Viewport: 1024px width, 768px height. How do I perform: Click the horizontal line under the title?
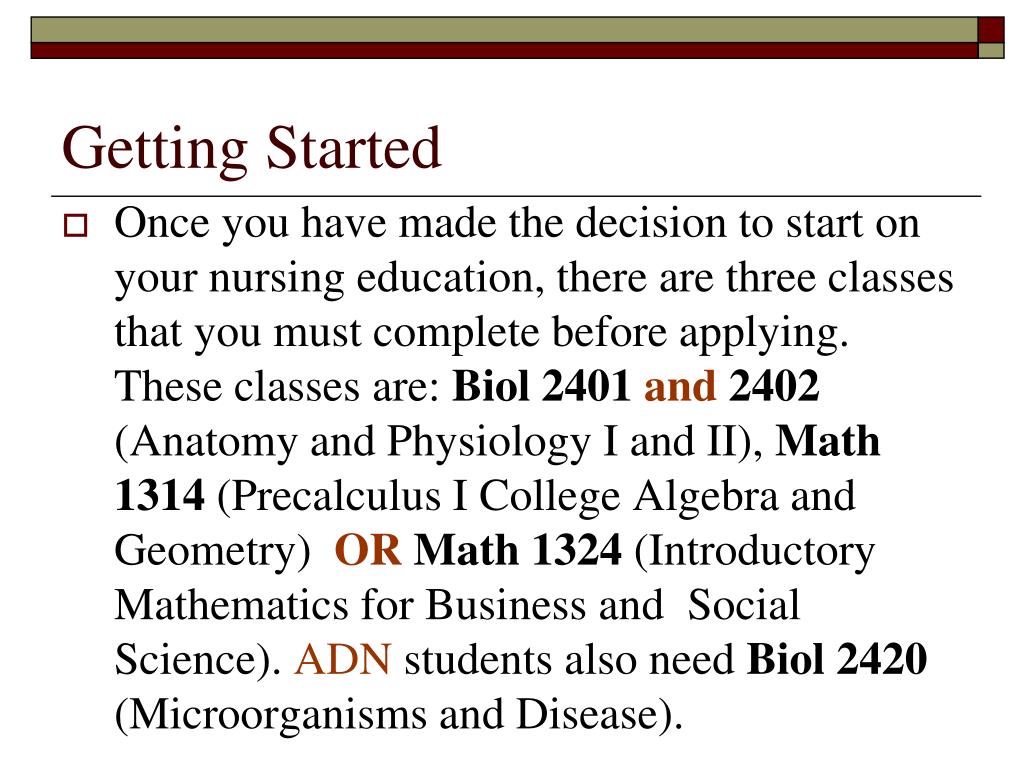(516, 196)
